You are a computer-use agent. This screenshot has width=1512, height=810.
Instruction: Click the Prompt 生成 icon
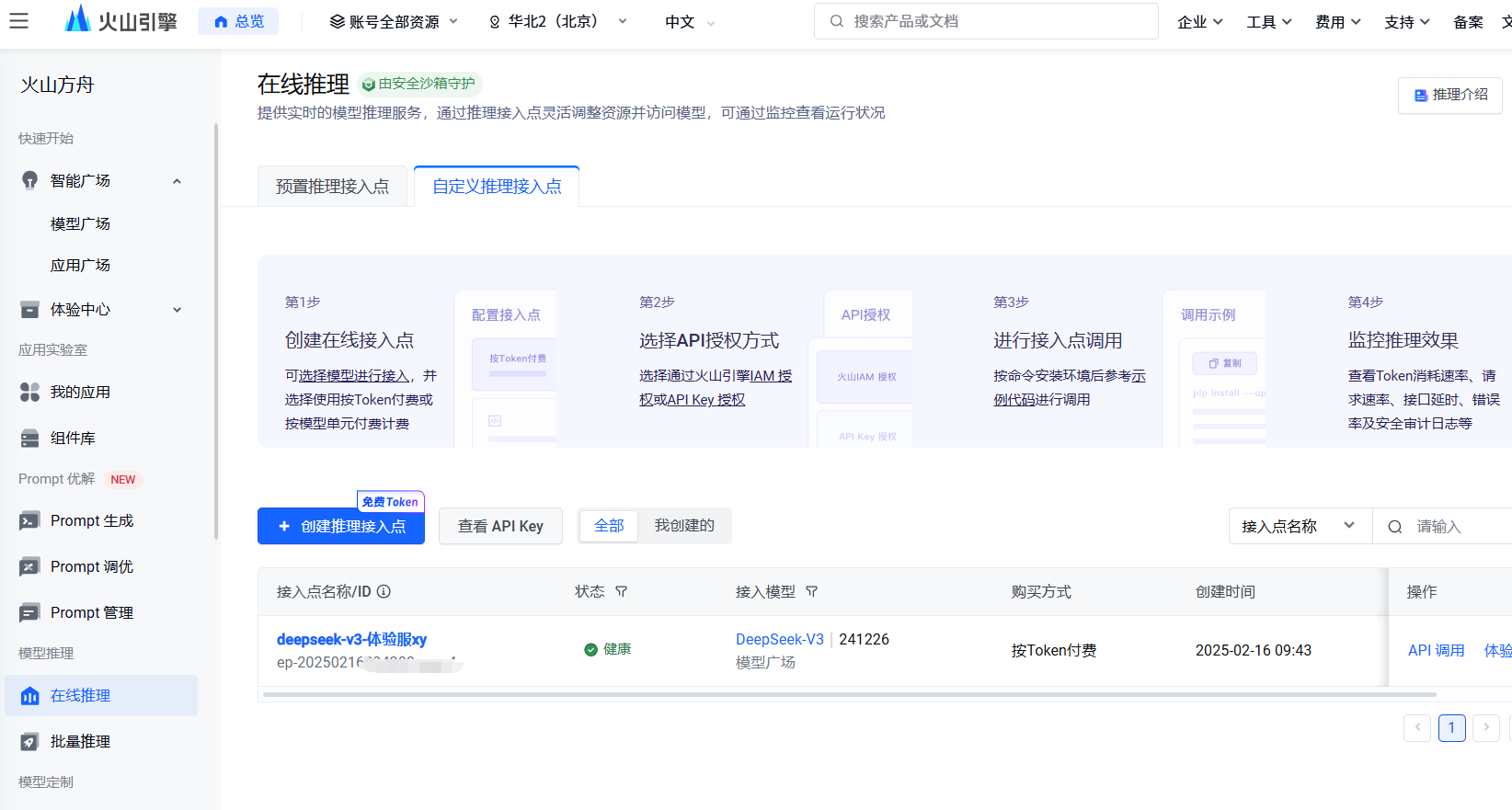point(29,520)
